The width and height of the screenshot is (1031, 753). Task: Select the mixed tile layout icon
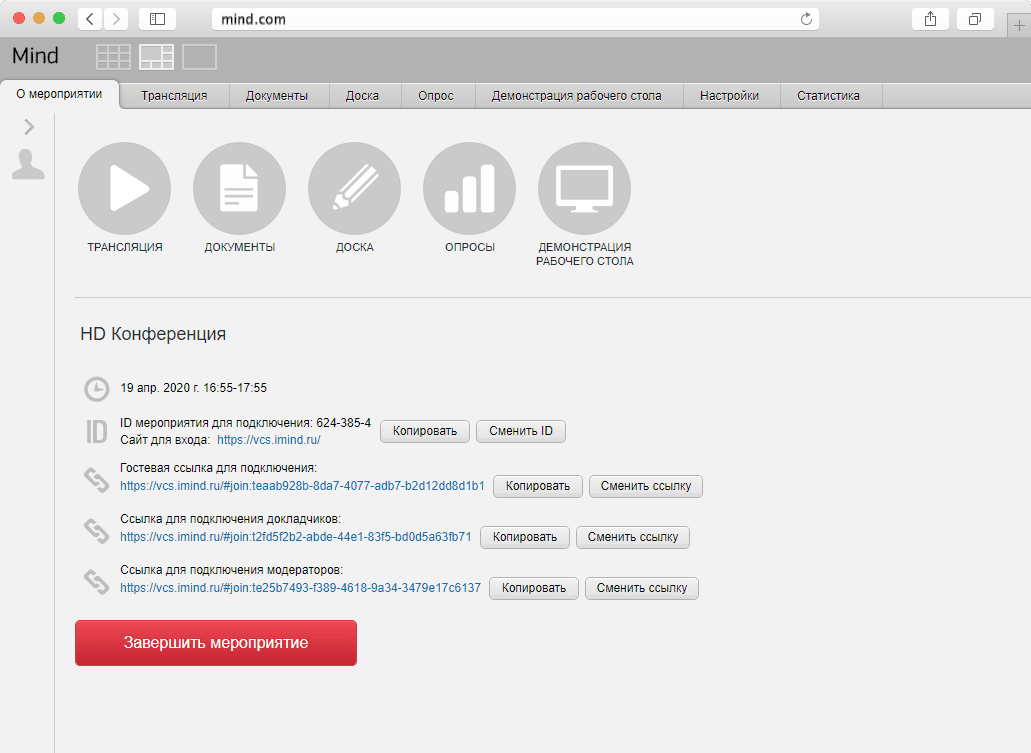point(156,57)
